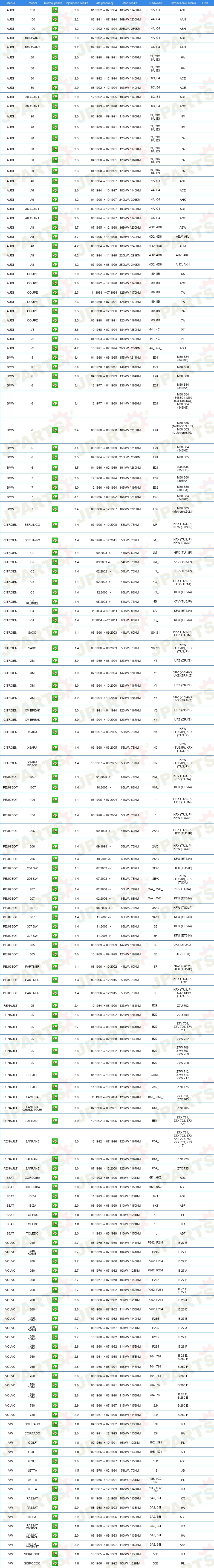The height and width of the screenshot is (1568, 214).
Task: Click the BMW 6 M30 B28 engine cell
Action: pyautogui.click(x=183, y=367)
